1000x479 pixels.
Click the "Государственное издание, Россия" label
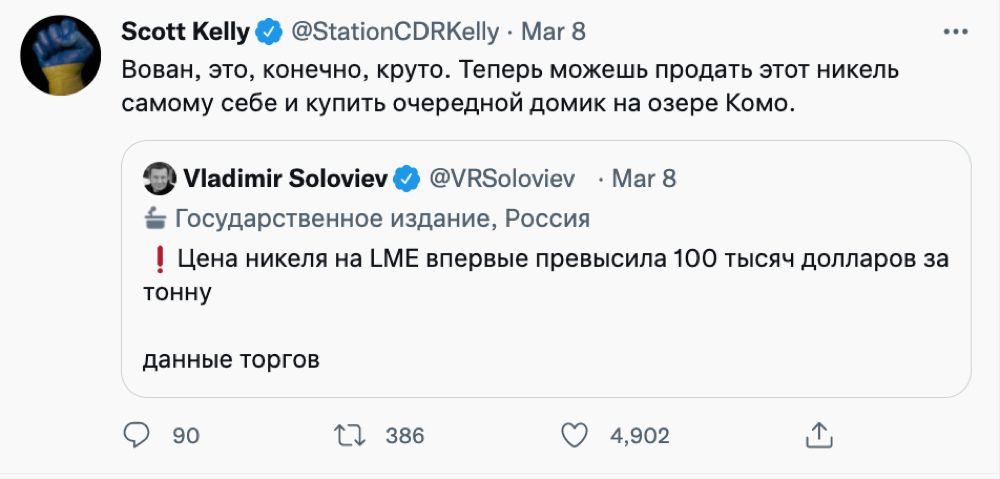tap(382, 218)
